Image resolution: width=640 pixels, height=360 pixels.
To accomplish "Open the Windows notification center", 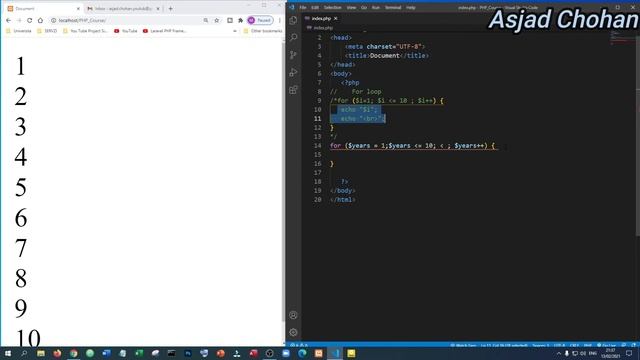I will [629, 353].
